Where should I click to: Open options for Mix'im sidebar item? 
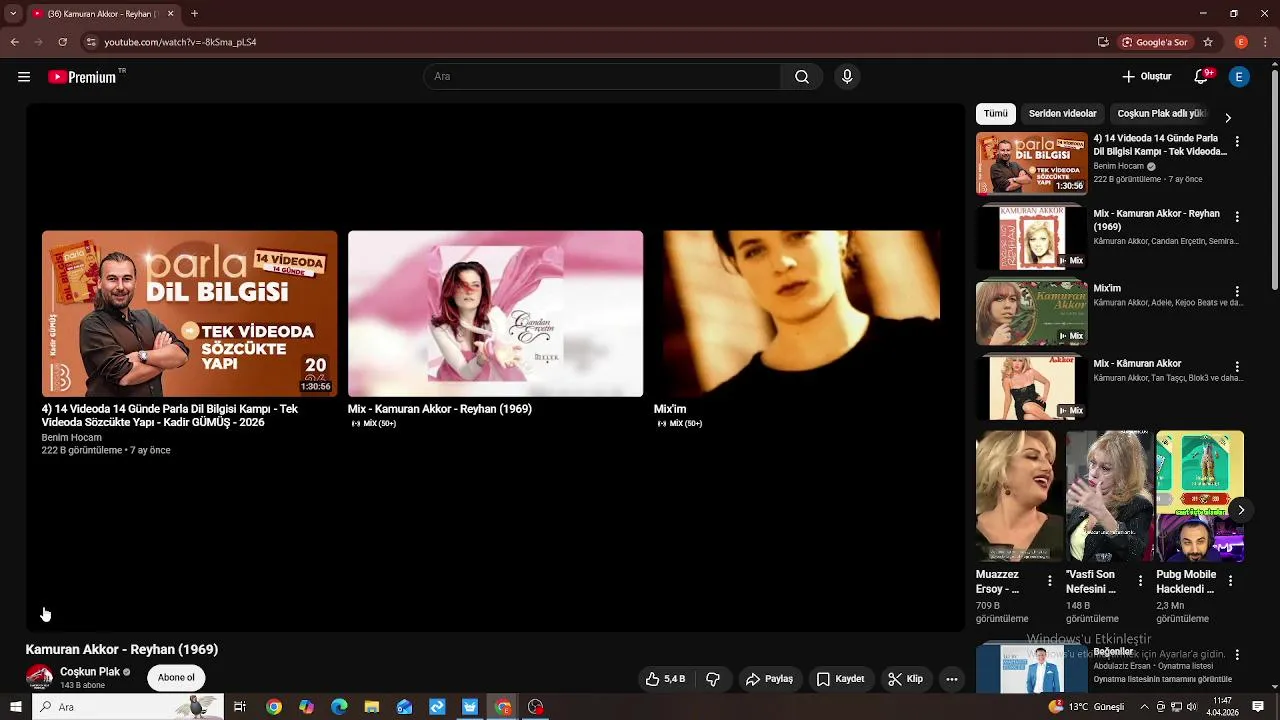click(x=1237, y=292)
